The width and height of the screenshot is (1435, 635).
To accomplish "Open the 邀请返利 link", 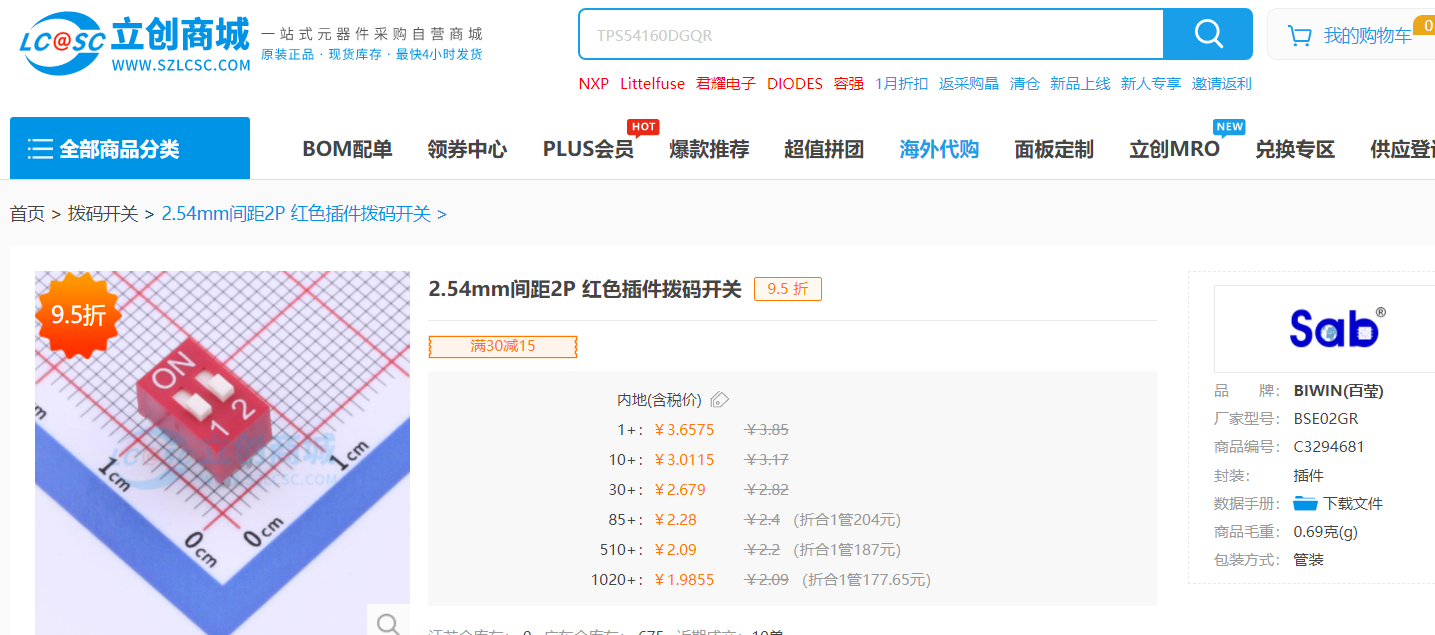I will click(x=1222, y=83).
